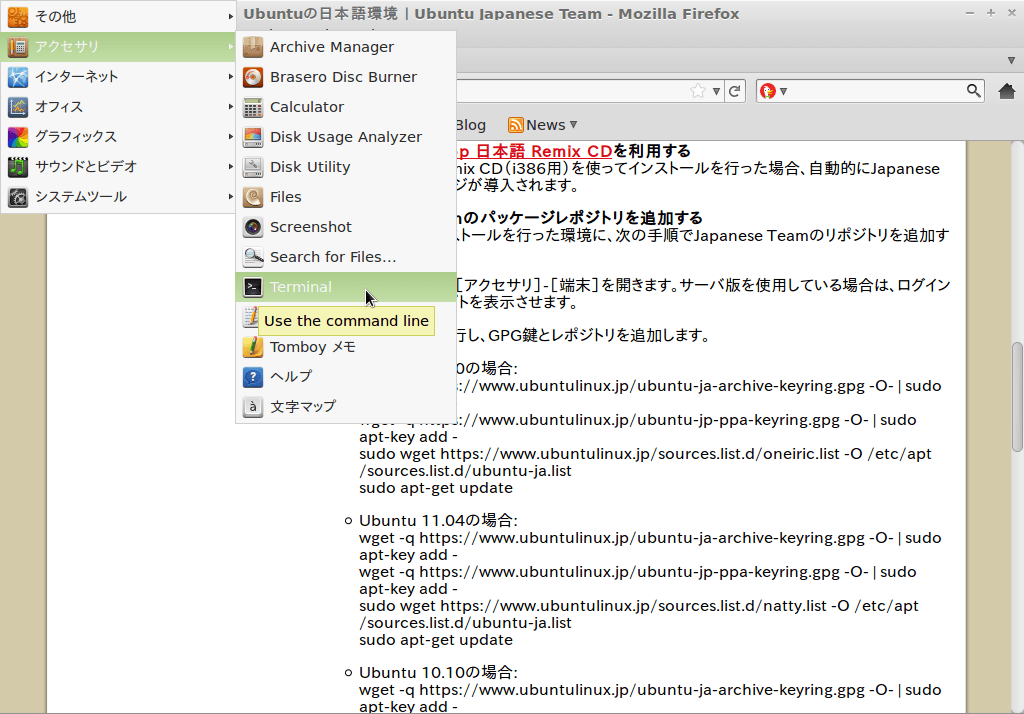1024x714 pixels.
Task: Click the search magnifier in Firefox
Action: (x=973, y=91)
